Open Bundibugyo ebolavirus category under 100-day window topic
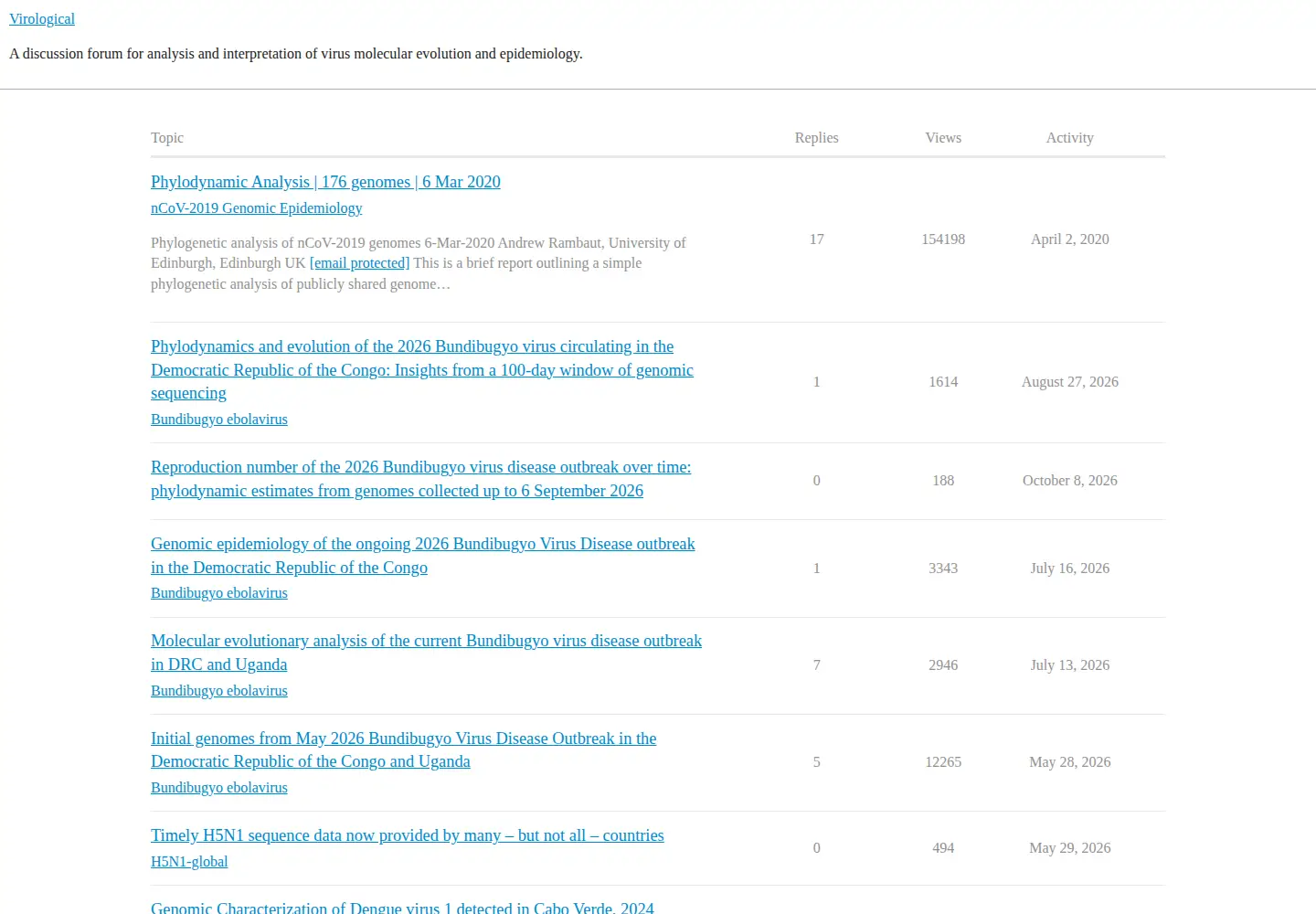The image size is (1316, 914). coord(219,420)
